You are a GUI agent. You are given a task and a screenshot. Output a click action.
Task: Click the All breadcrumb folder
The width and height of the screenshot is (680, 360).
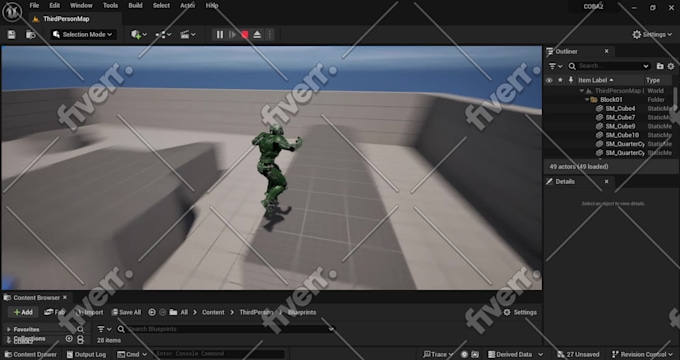tap(184, 312)
